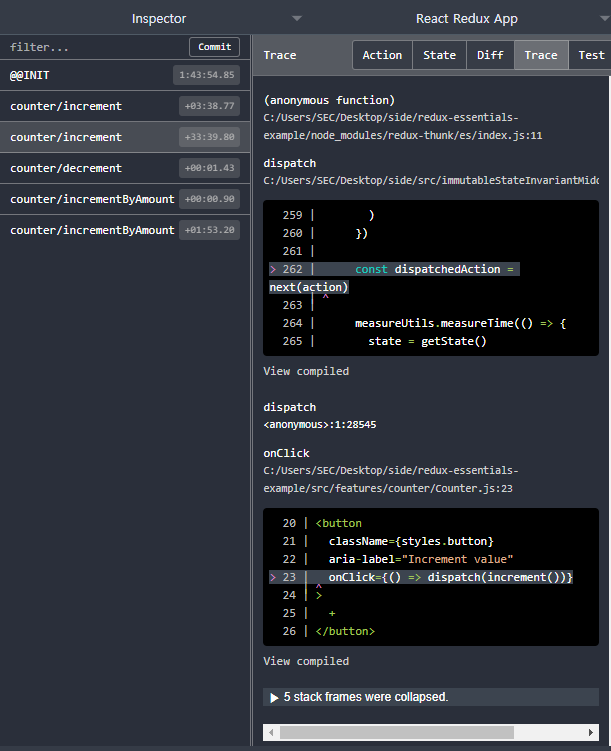Select the @@INIT action row
Screen dimensions: 611x751
(x=125, y=75)
